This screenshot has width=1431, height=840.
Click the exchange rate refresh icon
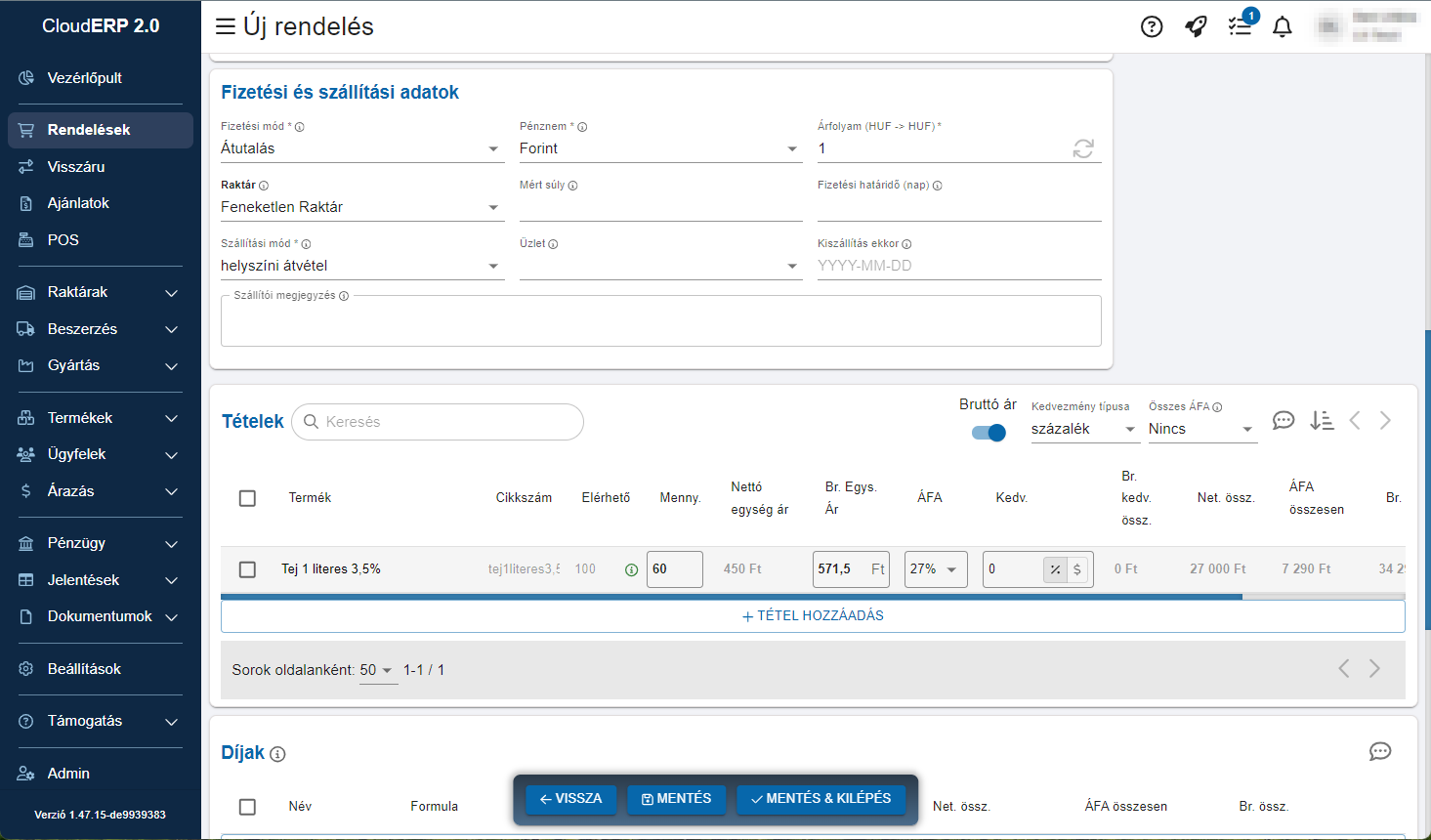[1083, 148]
